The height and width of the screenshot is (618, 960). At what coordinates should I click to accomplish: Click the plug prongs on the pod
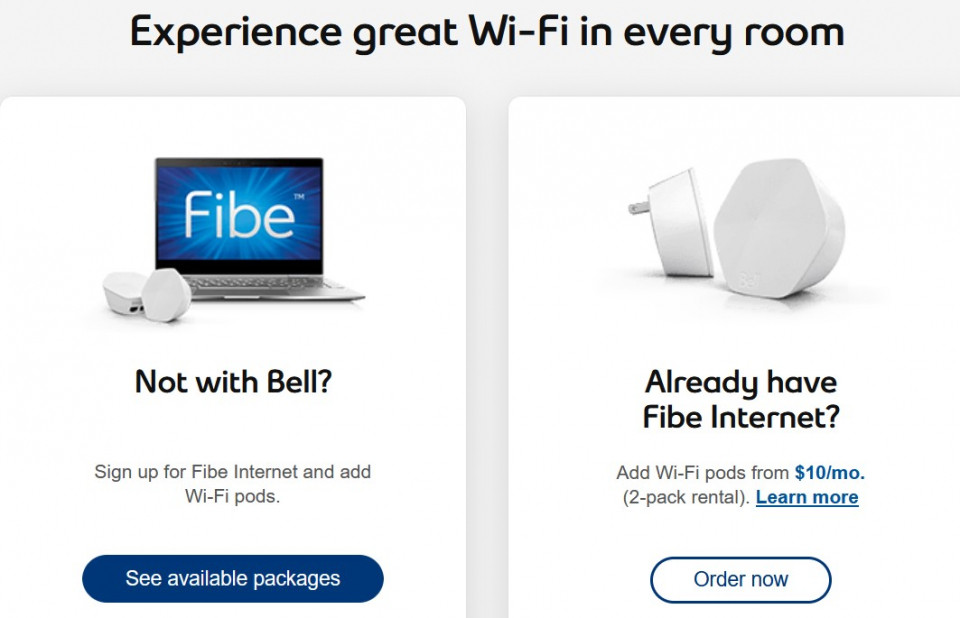pos(639,208)
